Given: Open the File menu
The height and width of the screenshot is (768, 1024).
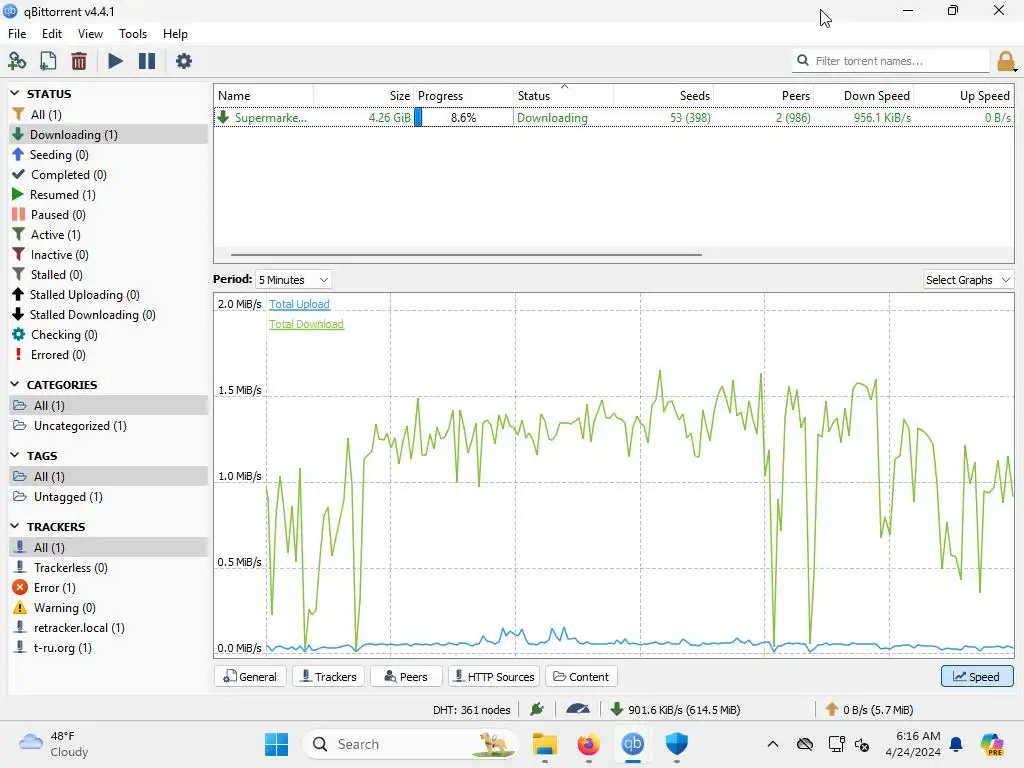Looking at the screenshot, I should point(17,34).
